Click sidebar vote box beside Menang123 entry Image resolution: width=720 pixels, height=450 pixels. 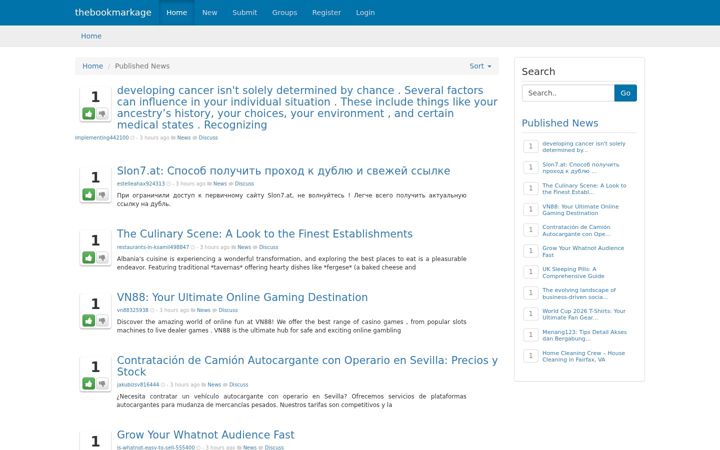point(530,335)
